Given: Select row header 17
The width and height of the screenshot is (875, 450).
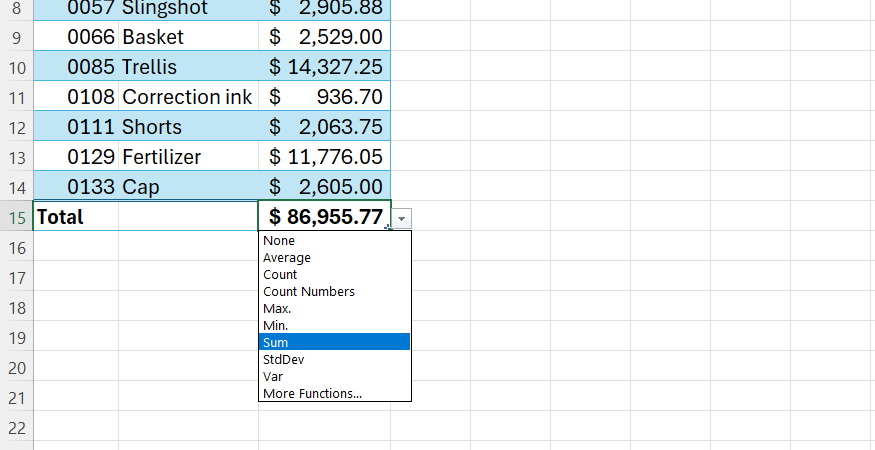Looking at the screenshot, I should (x=17, y=277).
